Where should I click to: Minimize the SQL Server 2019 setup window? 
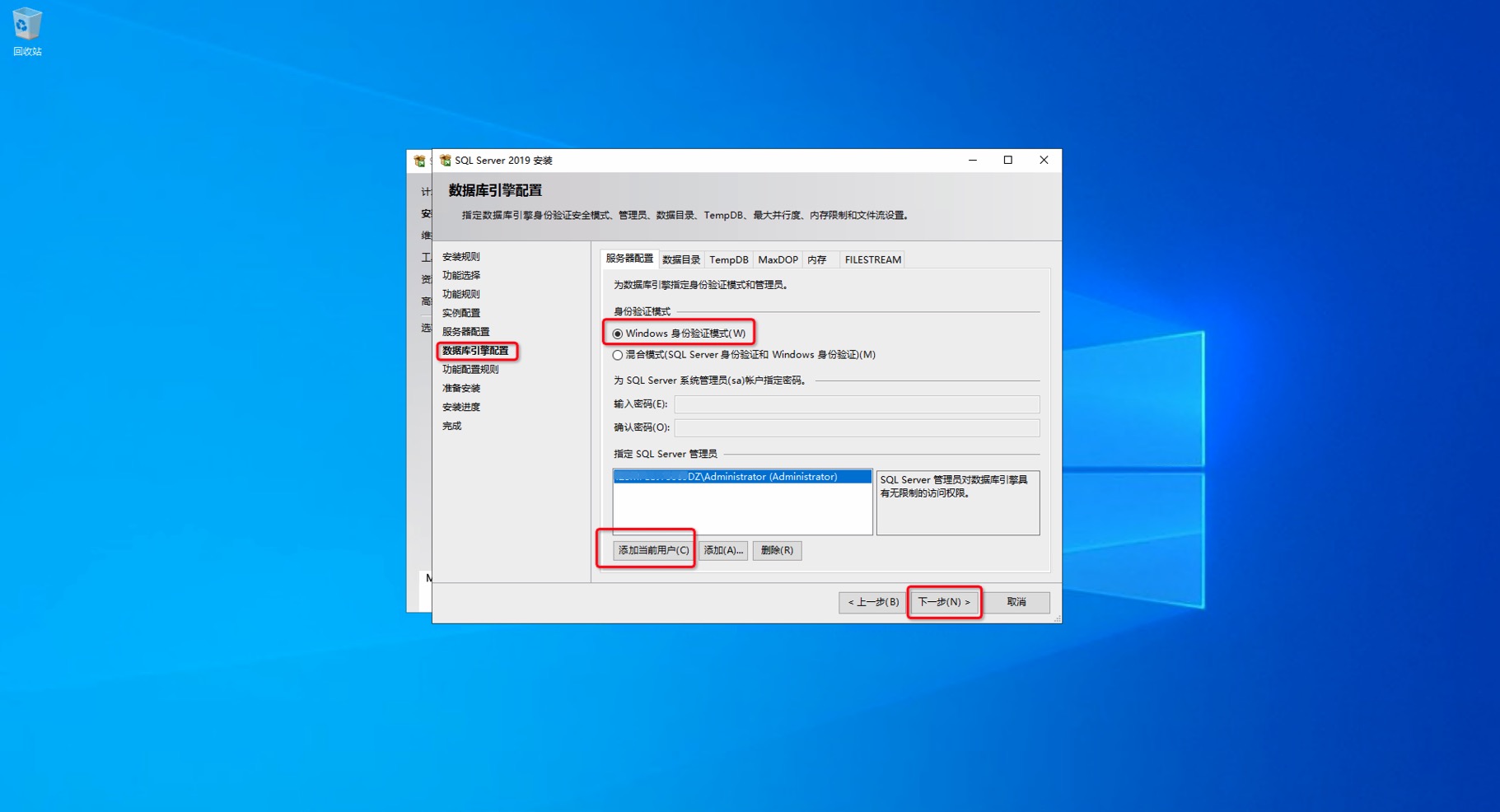coord(973,161)
